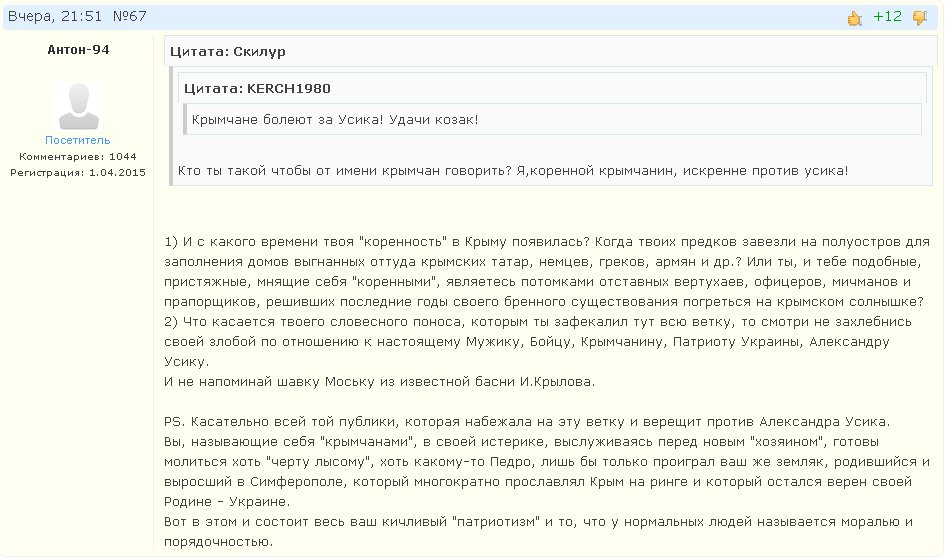Downvote comment №67 with thumbs-down icon
948x558 pixels.
(920, 18)
